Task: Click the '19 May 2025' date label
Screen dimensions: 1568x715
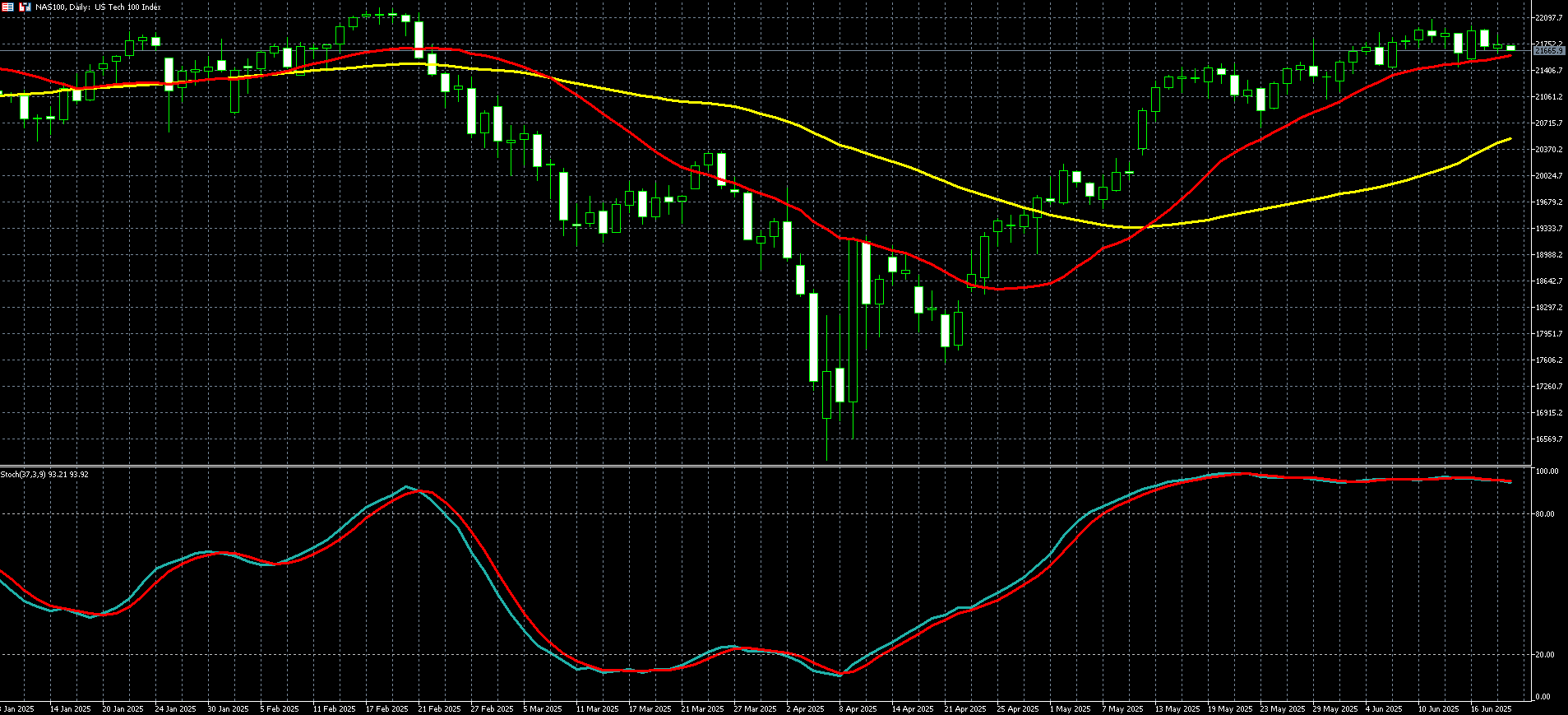Action: click(x=1229, y=708)
